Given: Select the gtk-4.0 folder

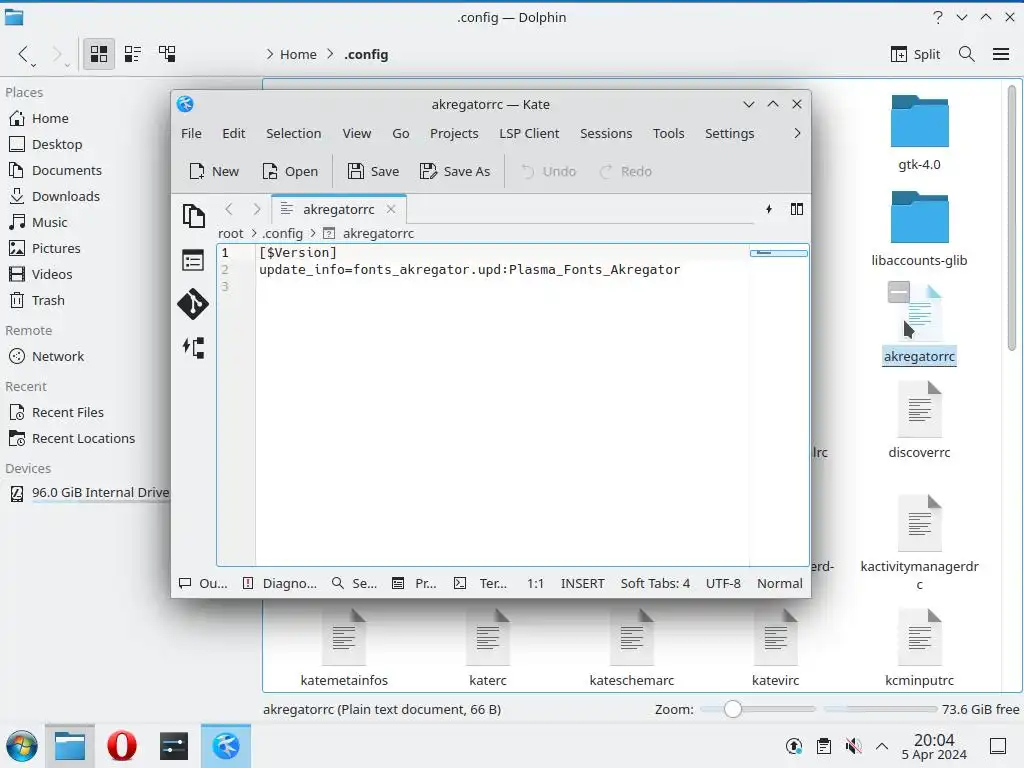Looking at the screenshot, I should click(919, 133).
